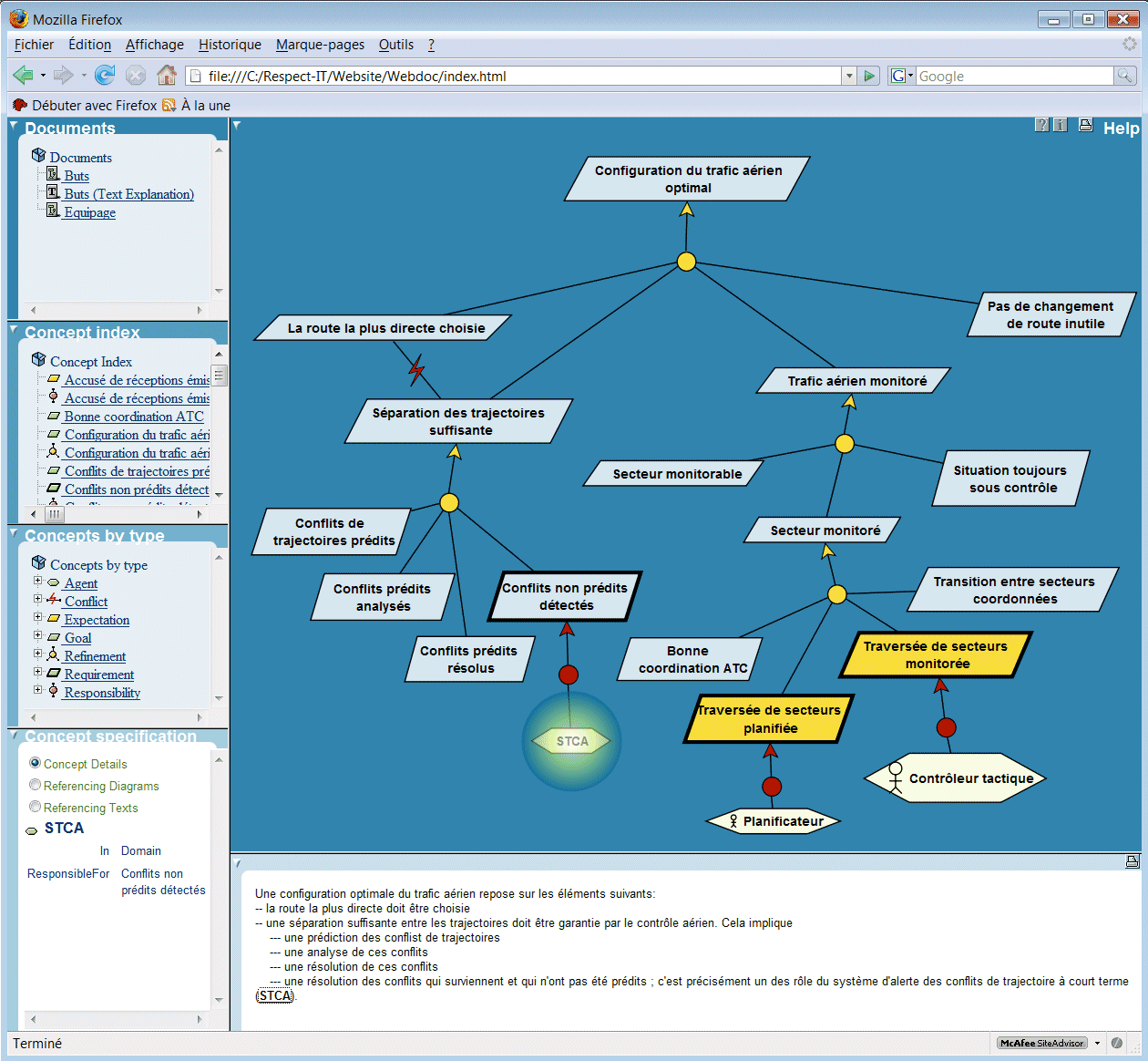
Task: Click the back navigation arrow
Action: pyautogui.click(x=23, y=76)
